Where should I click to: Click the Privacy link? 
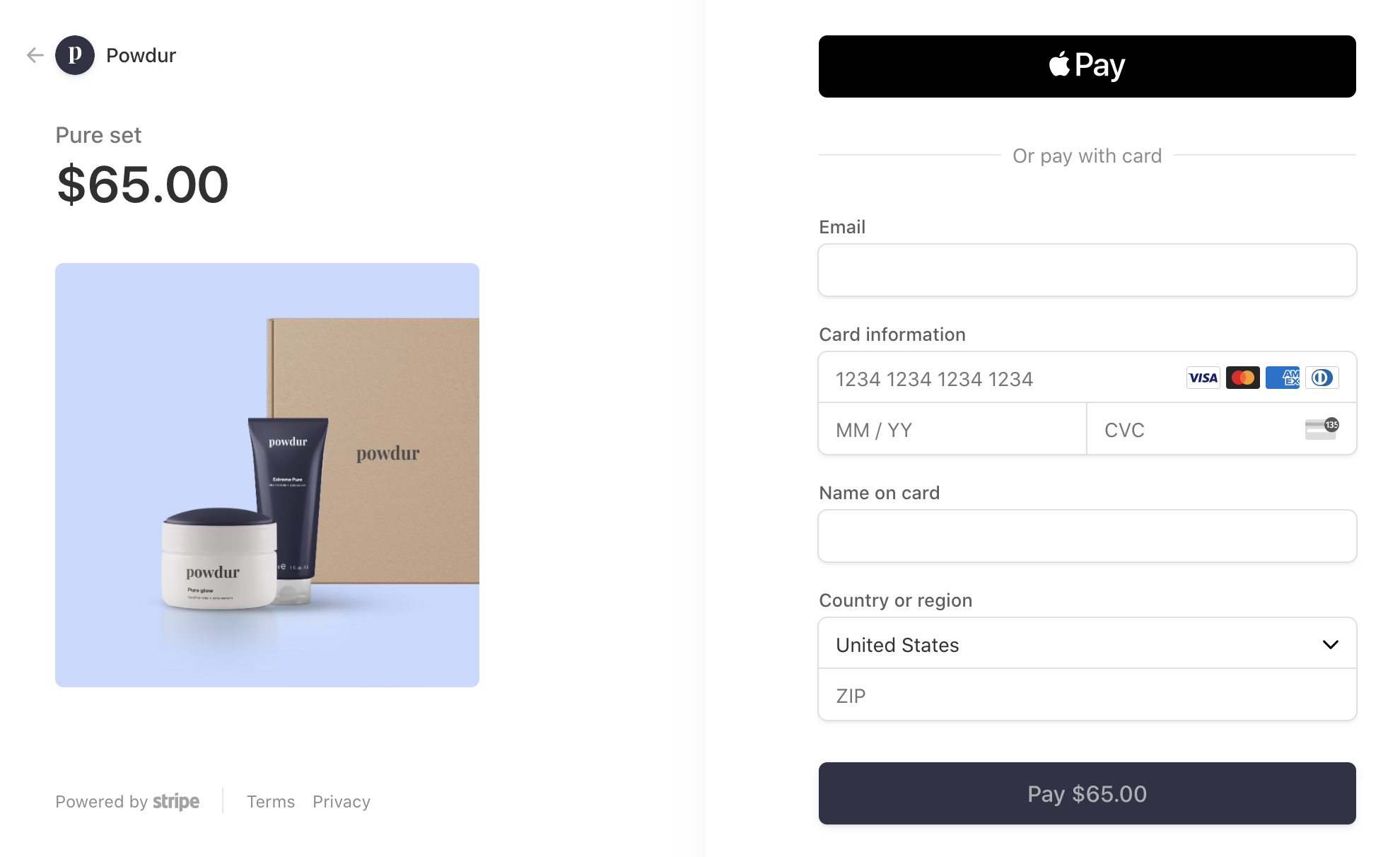pos(341,801)
